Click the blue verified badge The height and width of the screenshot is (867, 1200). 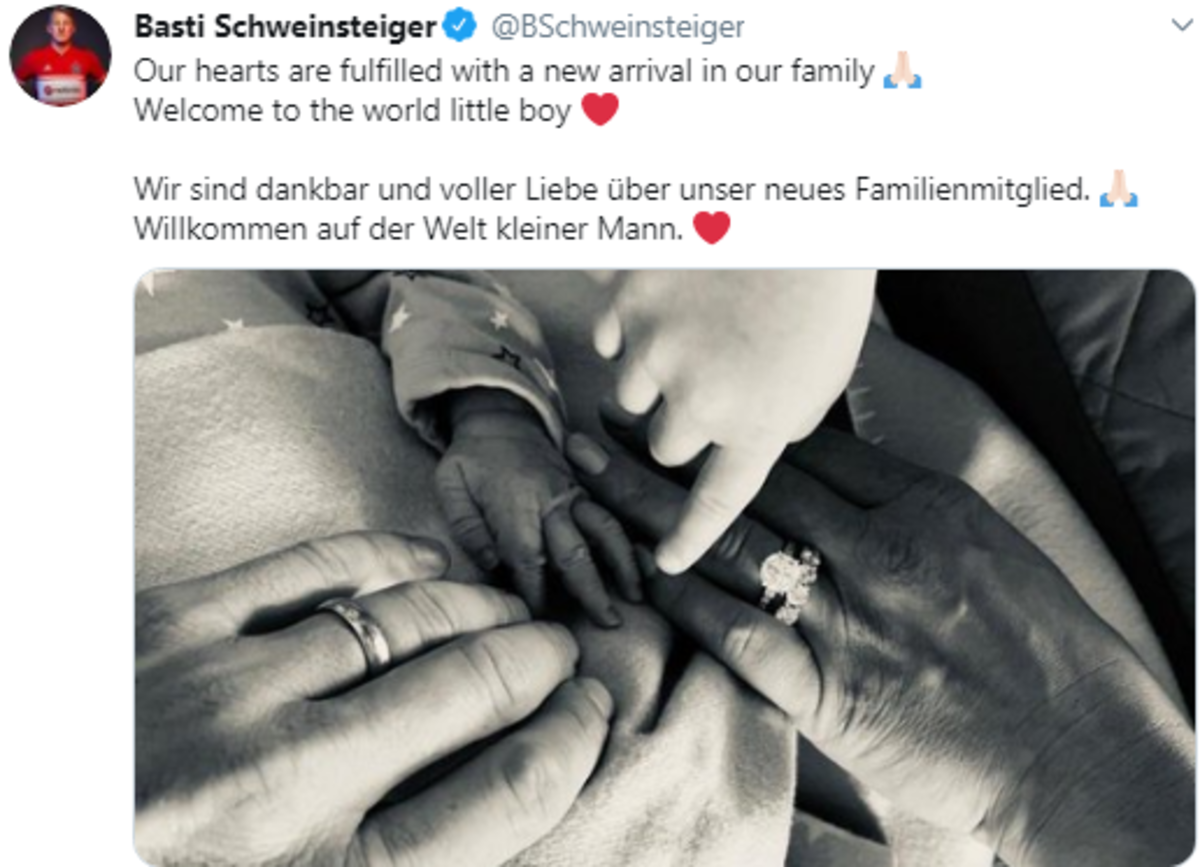tap(459, 27)
